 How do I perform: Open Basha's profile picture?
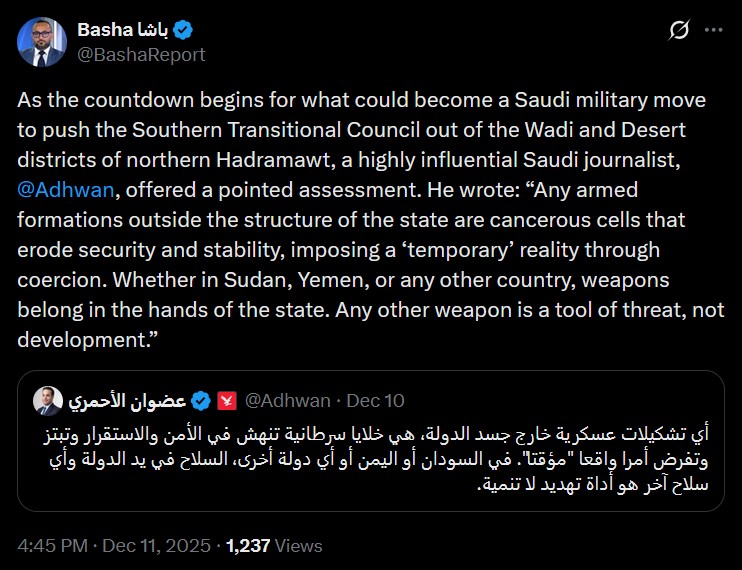tap(41, 42)
